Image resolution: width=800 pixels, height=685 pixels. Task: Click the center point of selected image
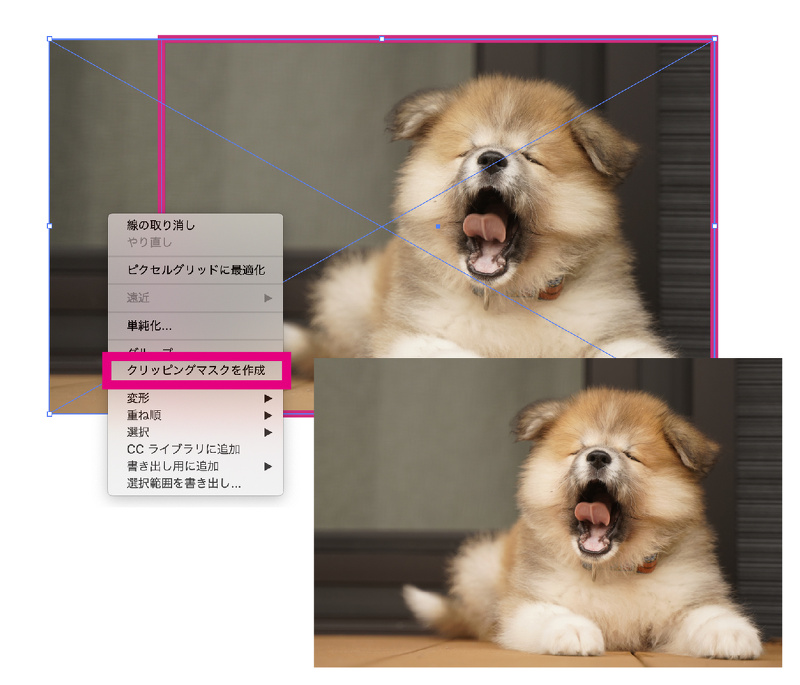[438, 227]
